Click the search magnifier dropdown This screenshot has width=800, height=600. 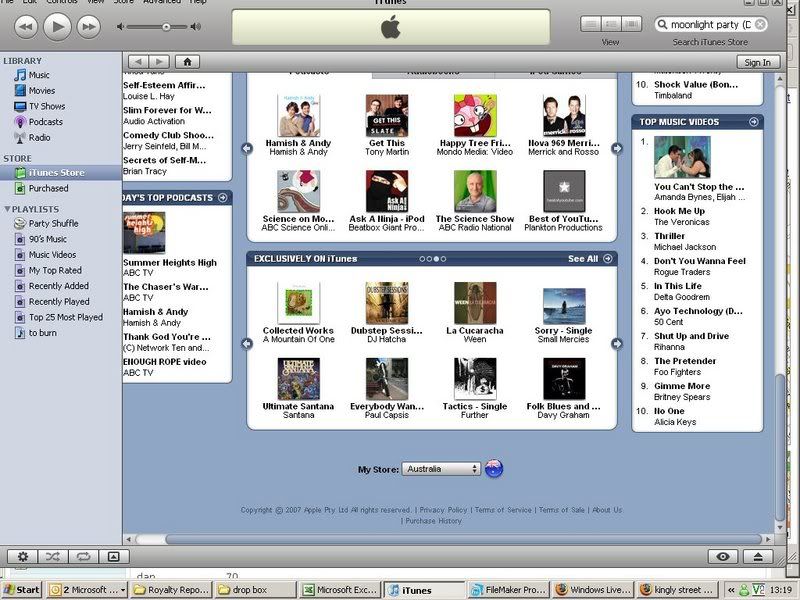coord(662,24)
